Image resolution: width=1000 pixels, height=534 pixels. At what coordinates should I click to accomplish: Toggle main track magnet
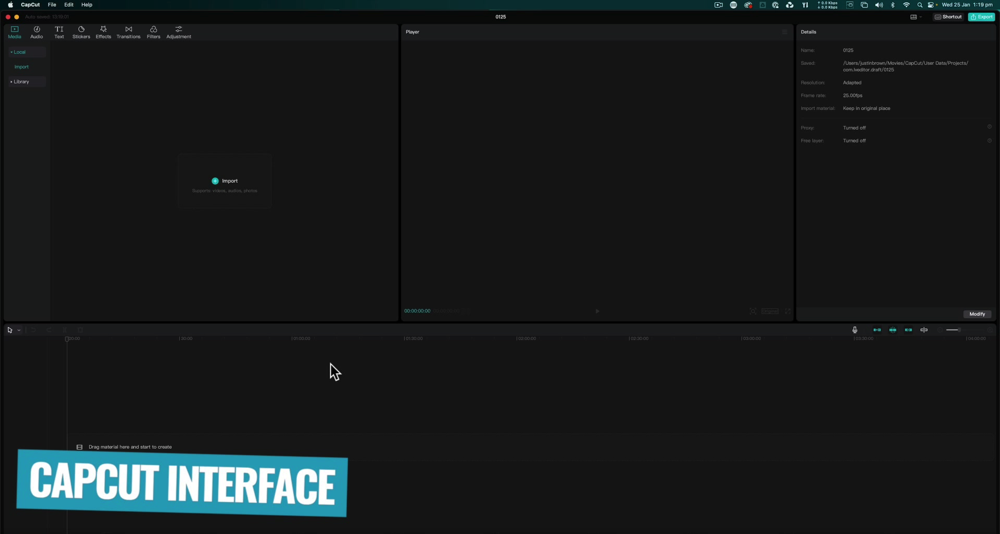tap(877, 330)
